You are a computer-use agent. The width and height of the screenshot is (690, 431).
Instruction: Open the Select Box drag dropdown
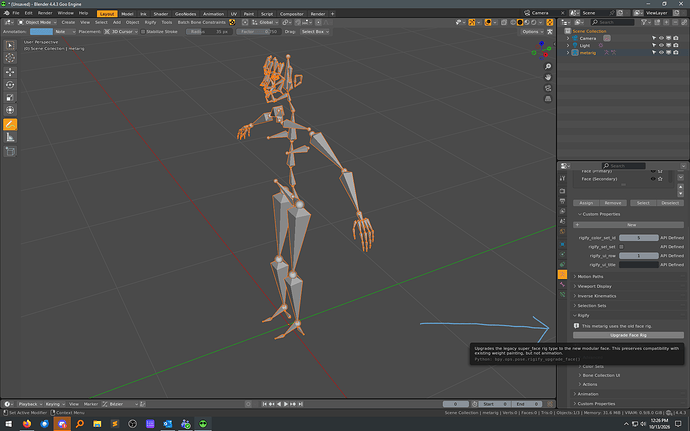(x=315, y=32)
